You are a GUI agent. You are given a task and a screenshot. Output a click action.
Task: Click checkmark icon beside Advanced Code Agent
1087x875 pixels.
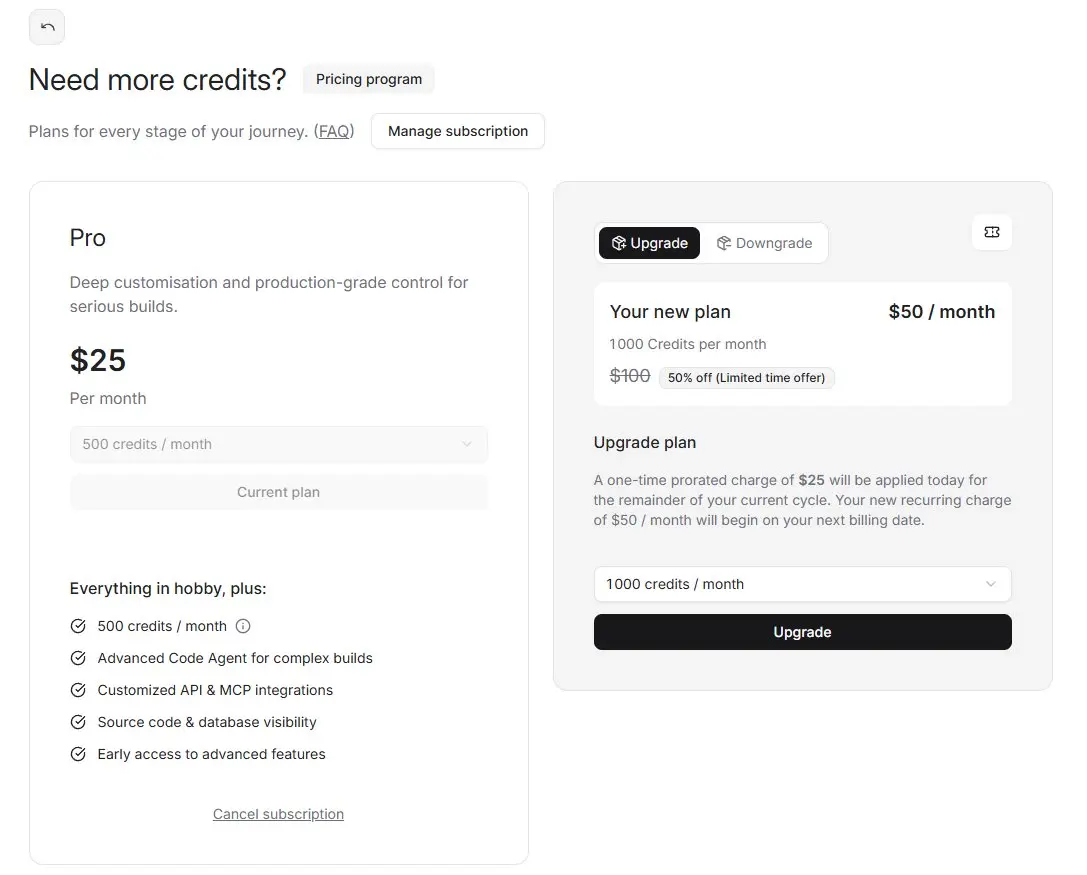tap(78, 658)
